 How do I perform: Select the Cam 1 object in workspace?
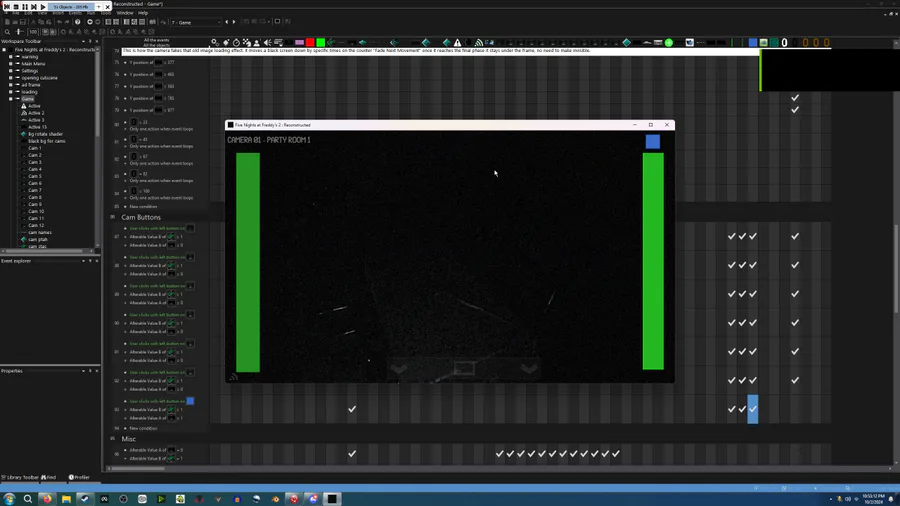[x=34, y=148]
